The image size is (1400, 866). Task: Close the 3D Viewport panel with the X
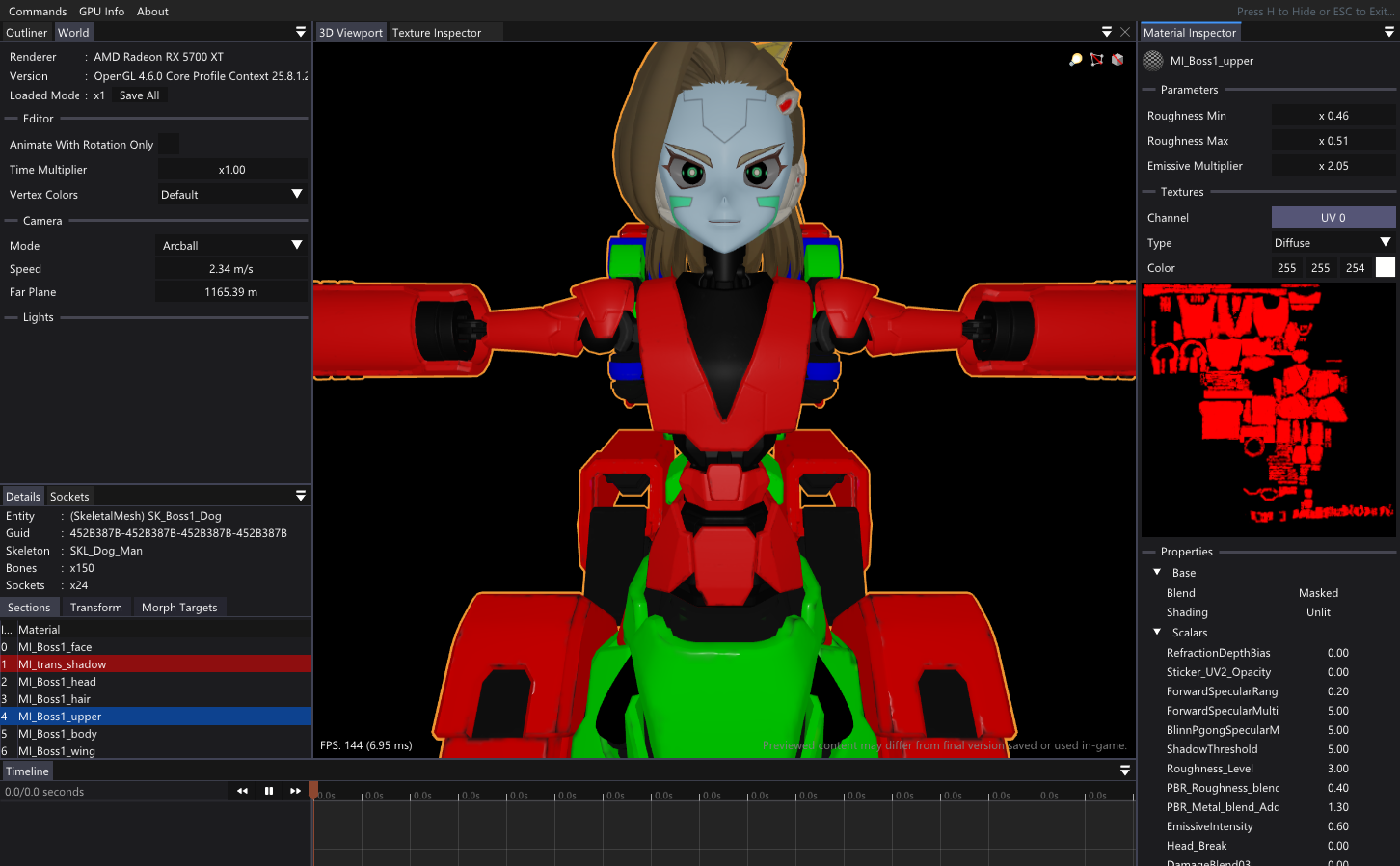[x=1125, y=32]
